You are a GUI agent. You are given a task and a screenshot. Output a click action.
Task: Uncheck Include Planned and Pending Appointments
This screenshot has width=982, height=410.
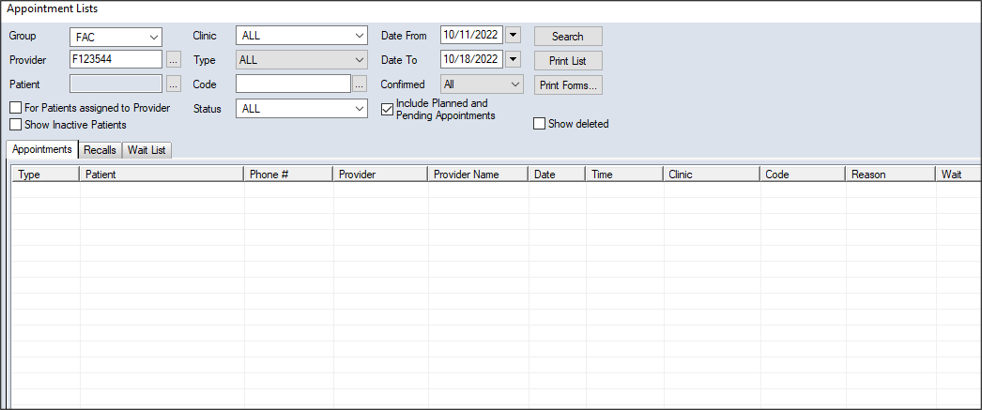(388, 109)
